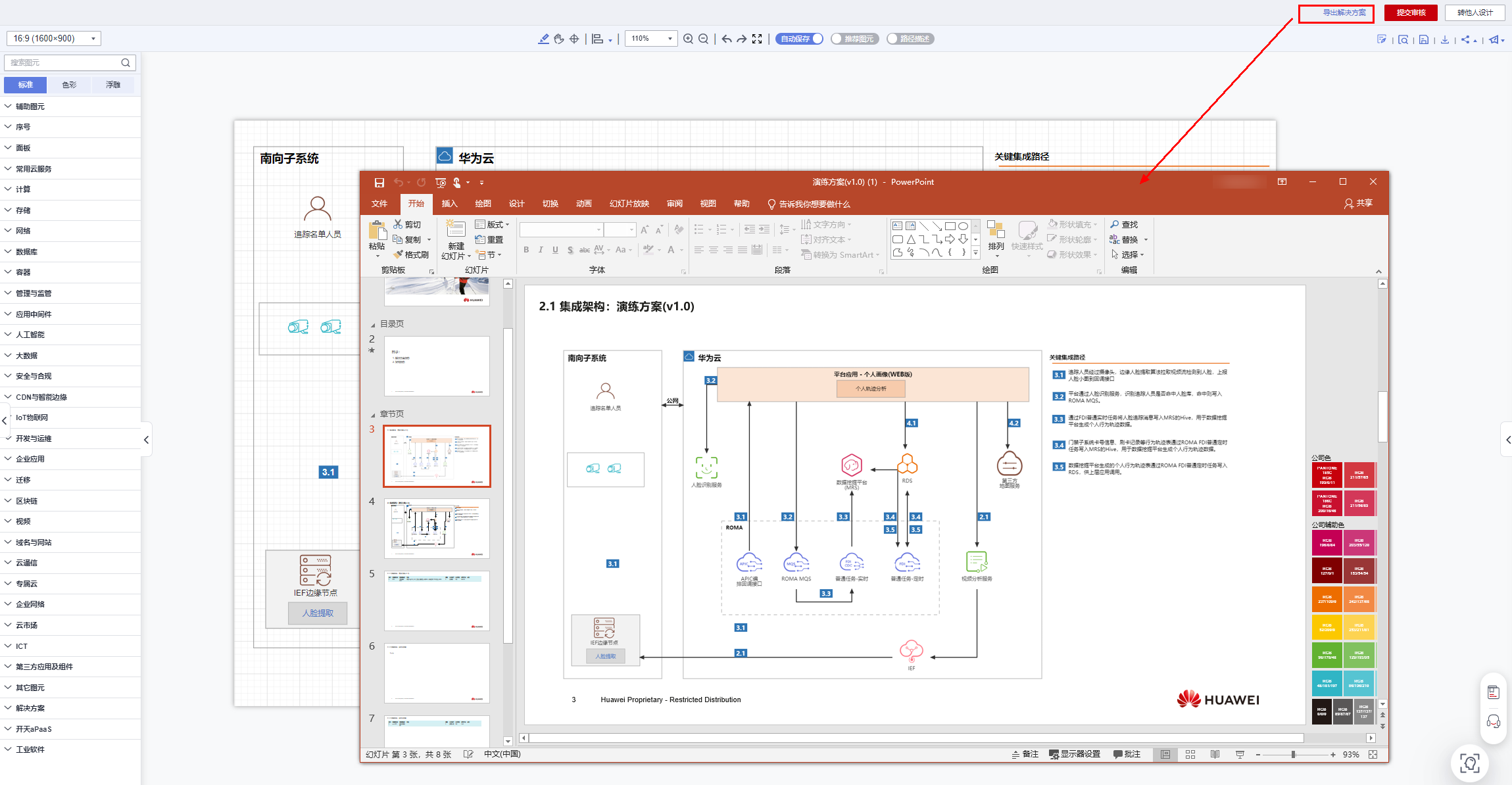Open the 设计 tab in PowerPoint ribbon
This screenshot has width=1512, height=785.
(517, 204)
